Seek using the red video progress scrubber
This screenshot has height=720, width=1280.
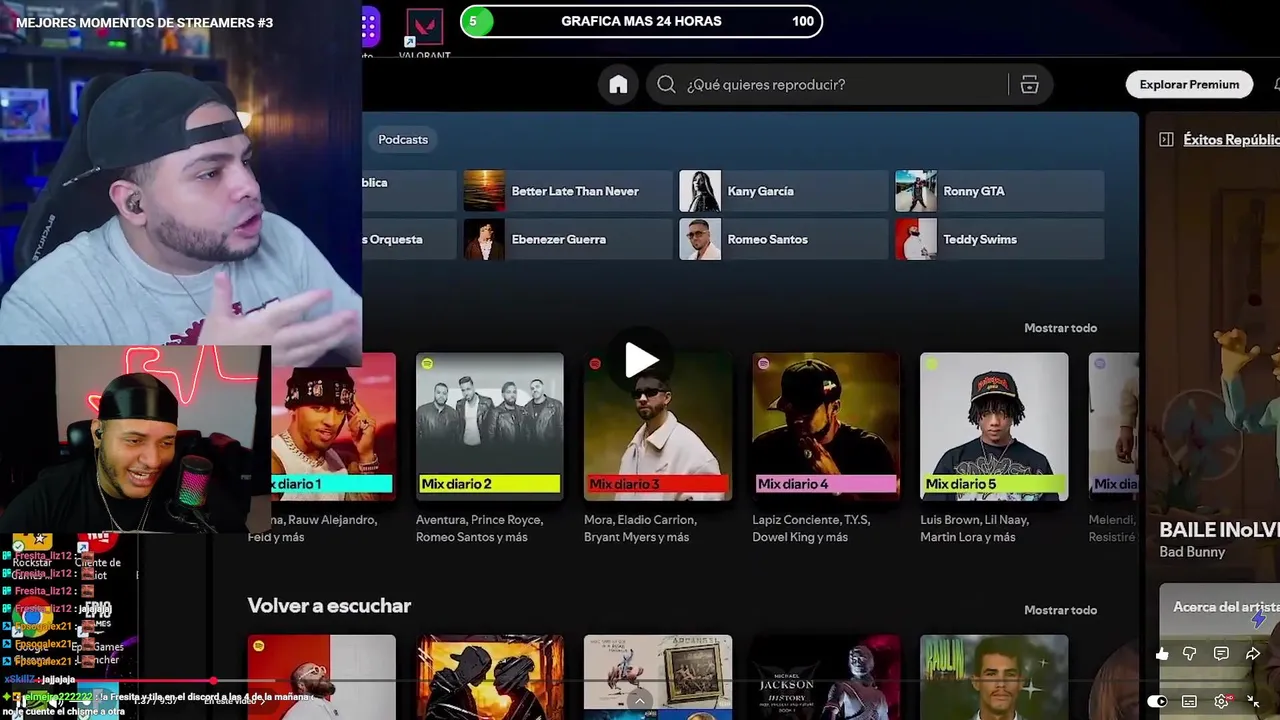point(213,681)
